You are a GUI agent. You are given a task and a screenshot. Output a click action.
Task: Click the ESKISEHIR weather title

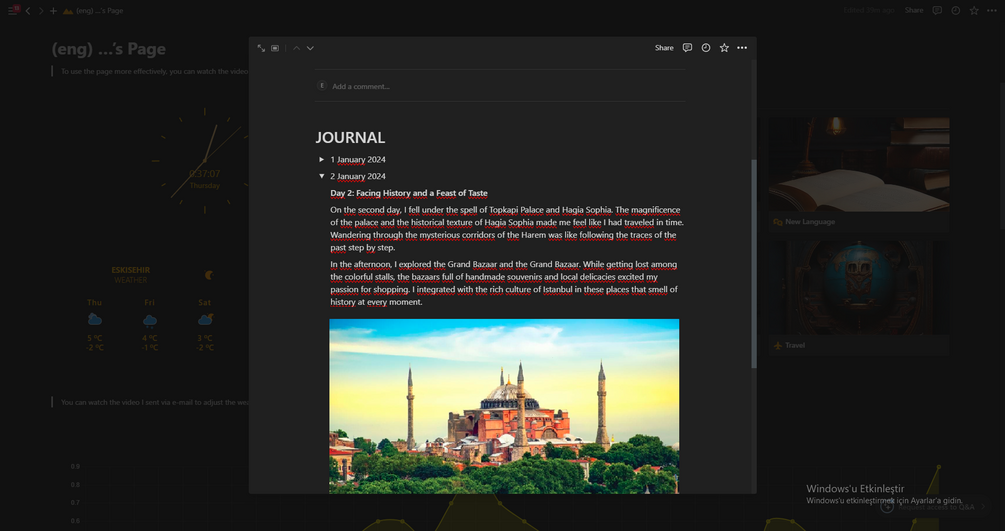[x=131, y=270]
